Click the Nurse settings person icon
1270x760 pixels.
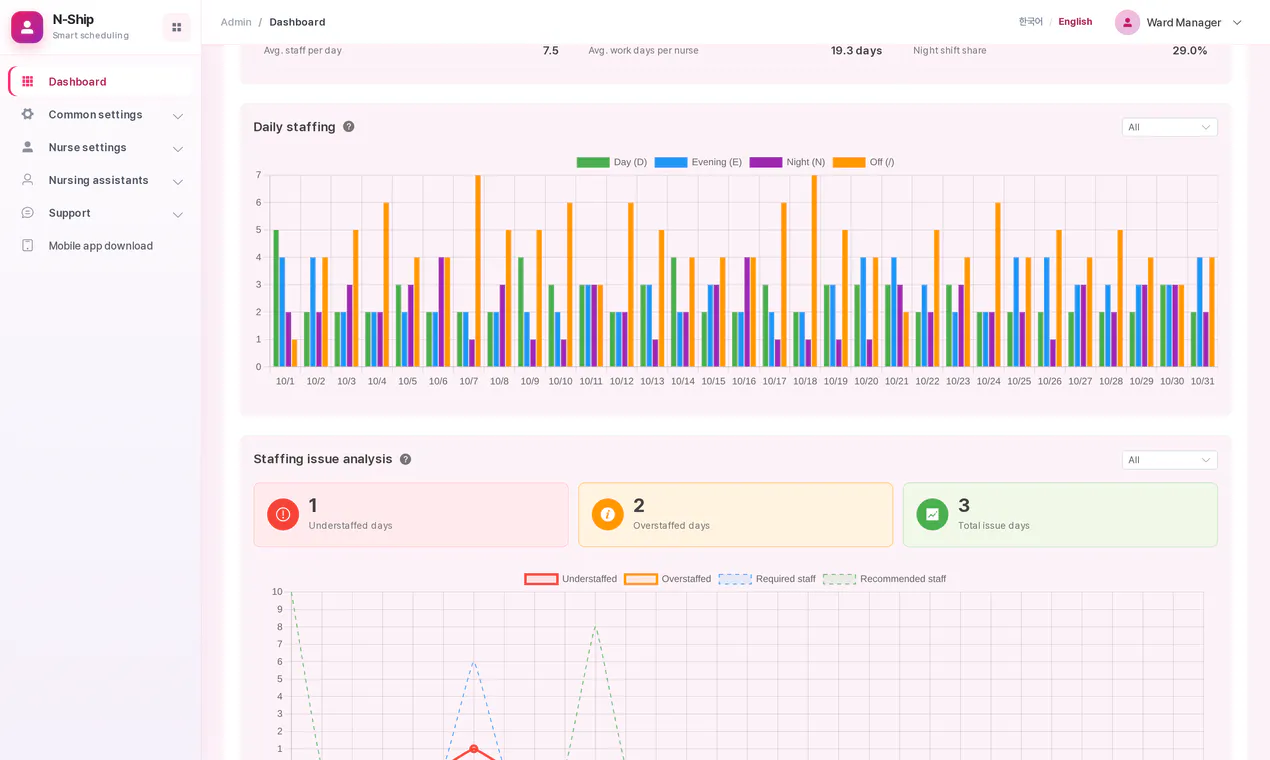coord(28,148)
